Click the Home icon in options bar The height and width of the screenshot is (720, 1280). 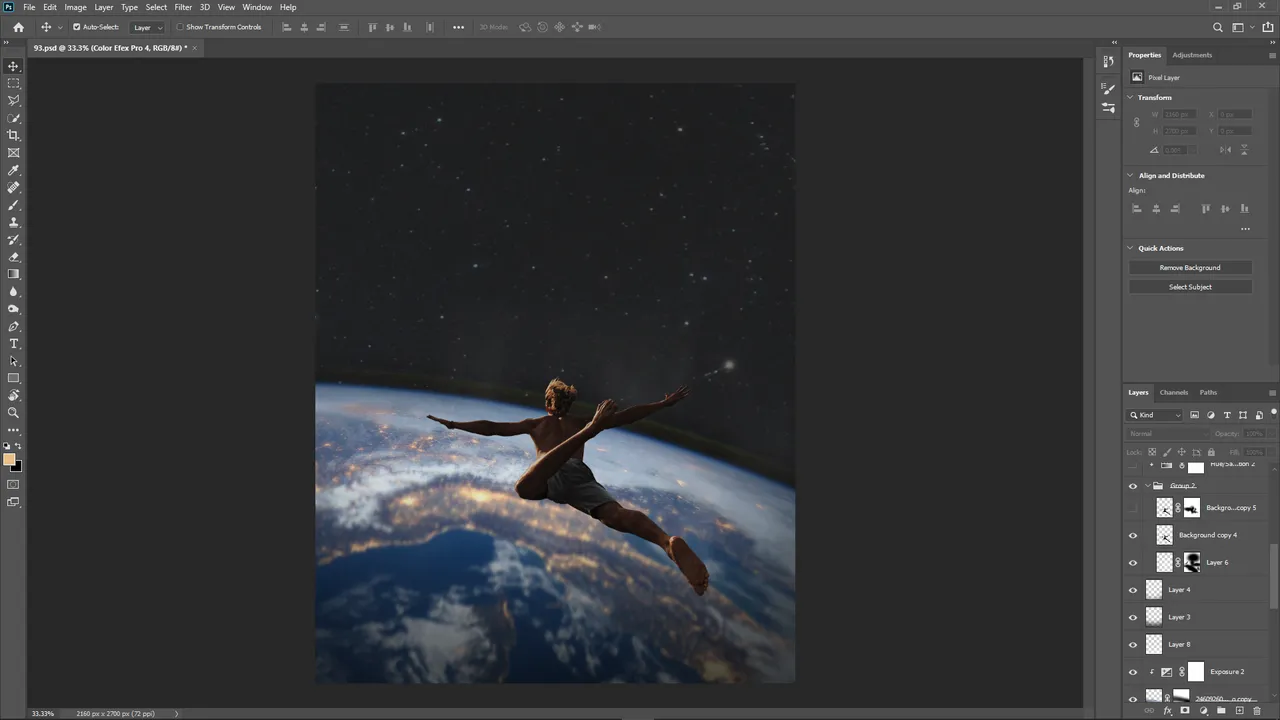18,27
